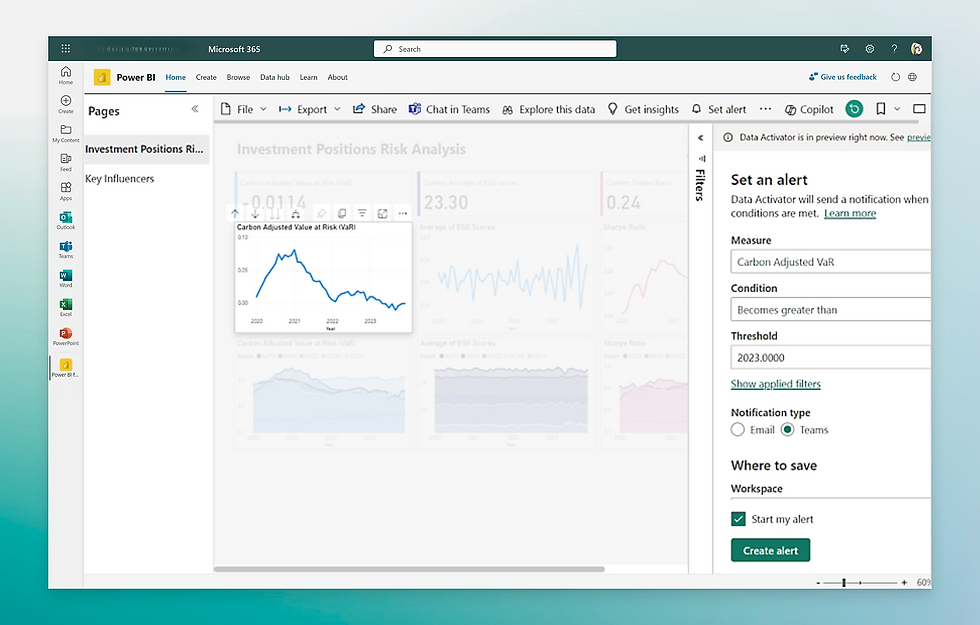Expand the Filters pane arrow
The image size is (980, 625).
[700, 138]
